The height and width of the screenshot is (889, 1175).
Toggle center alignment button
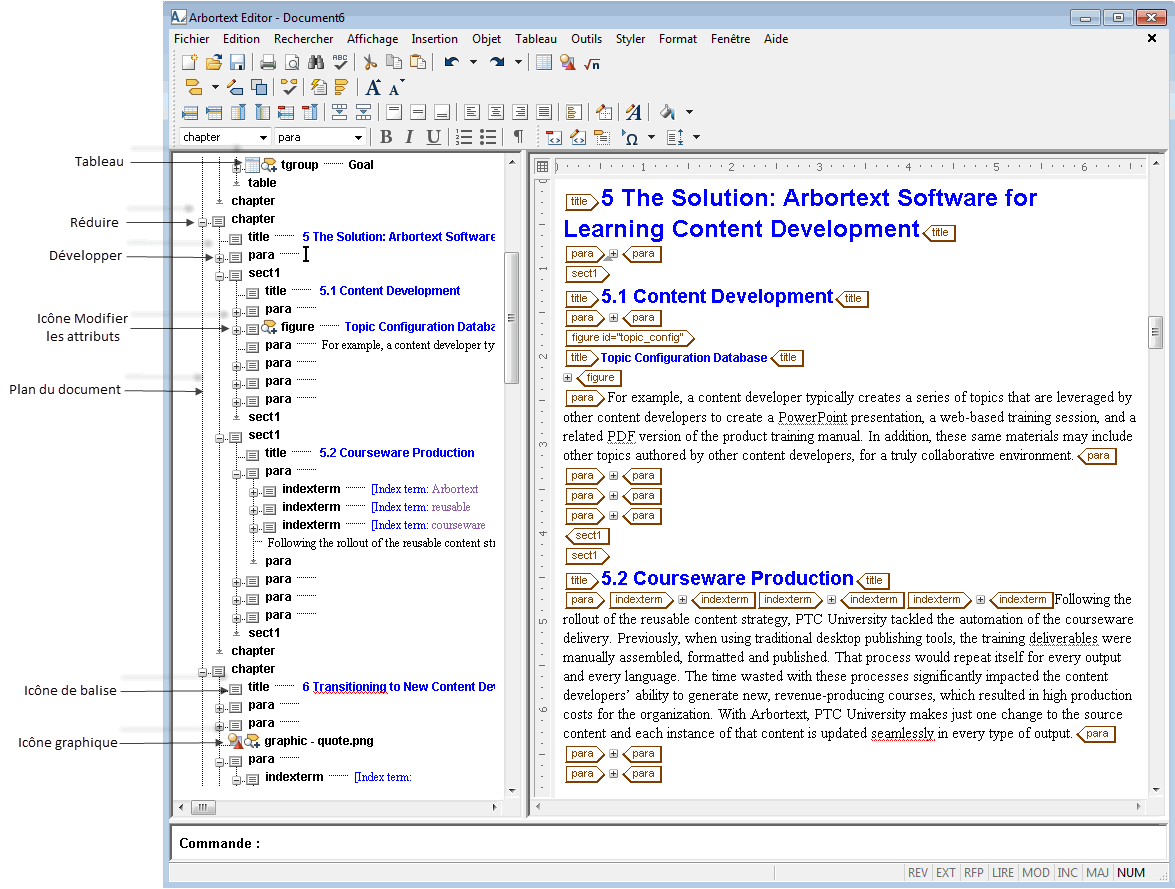(496, 112)
